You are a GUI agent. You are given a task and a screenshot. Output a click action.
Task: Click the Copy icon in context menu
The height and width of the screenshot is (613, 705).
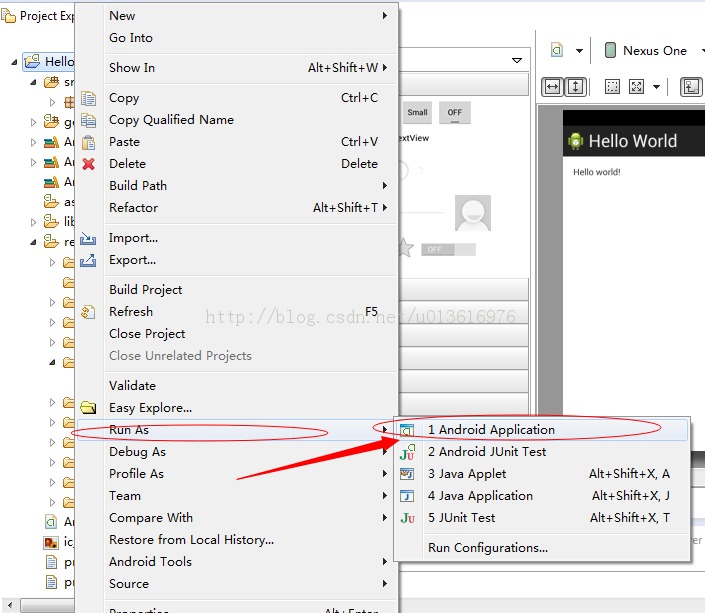point(89,98)
